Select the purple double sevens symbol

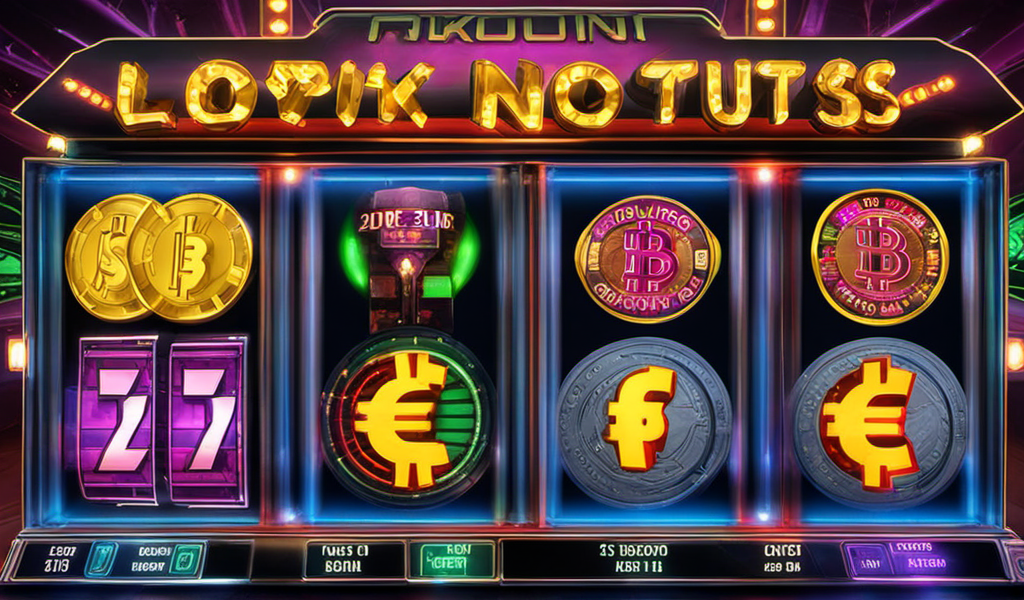pyautogui.click(x=163, y=420)
